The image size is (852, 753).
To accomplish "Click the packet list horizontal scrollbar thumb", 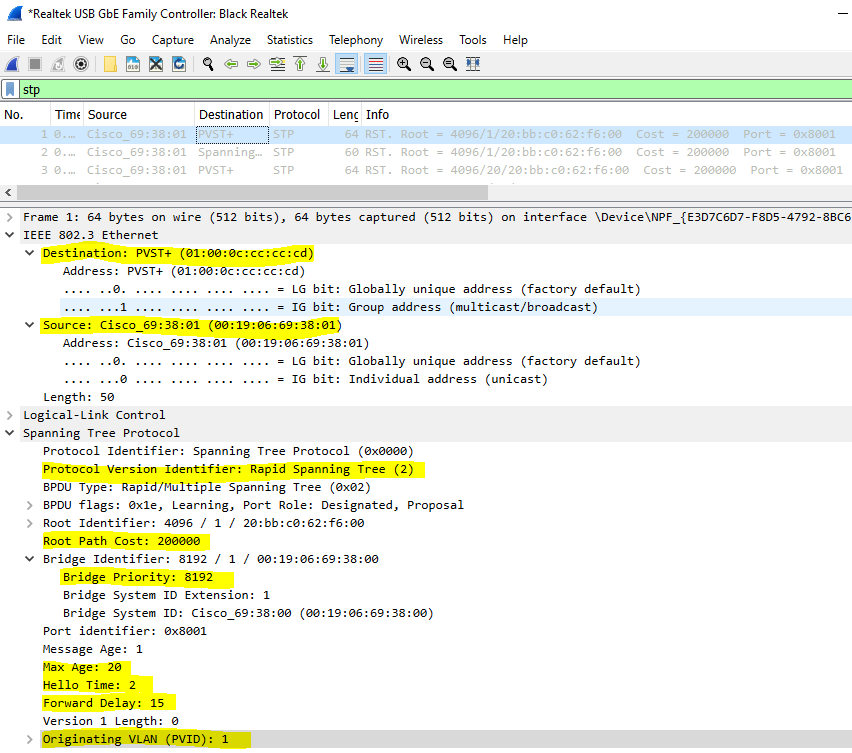I will click(252, 192).
